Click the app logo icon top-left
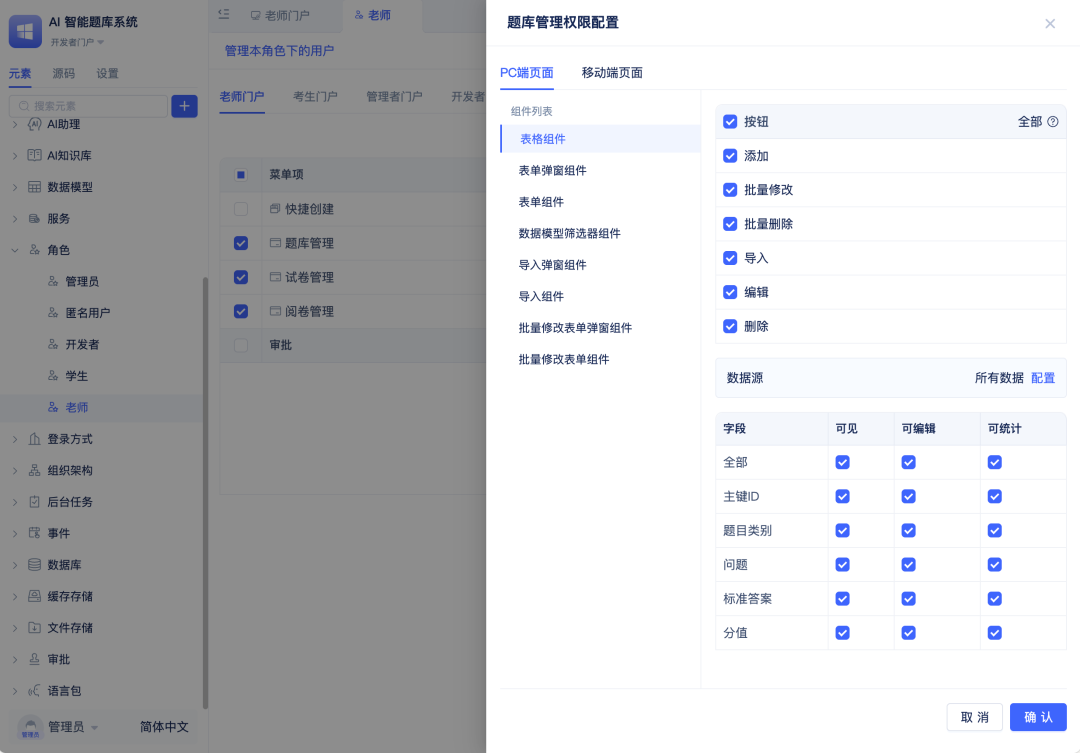Image resolution: width=1080 pixels, height=753 pixels. (25, 31)
